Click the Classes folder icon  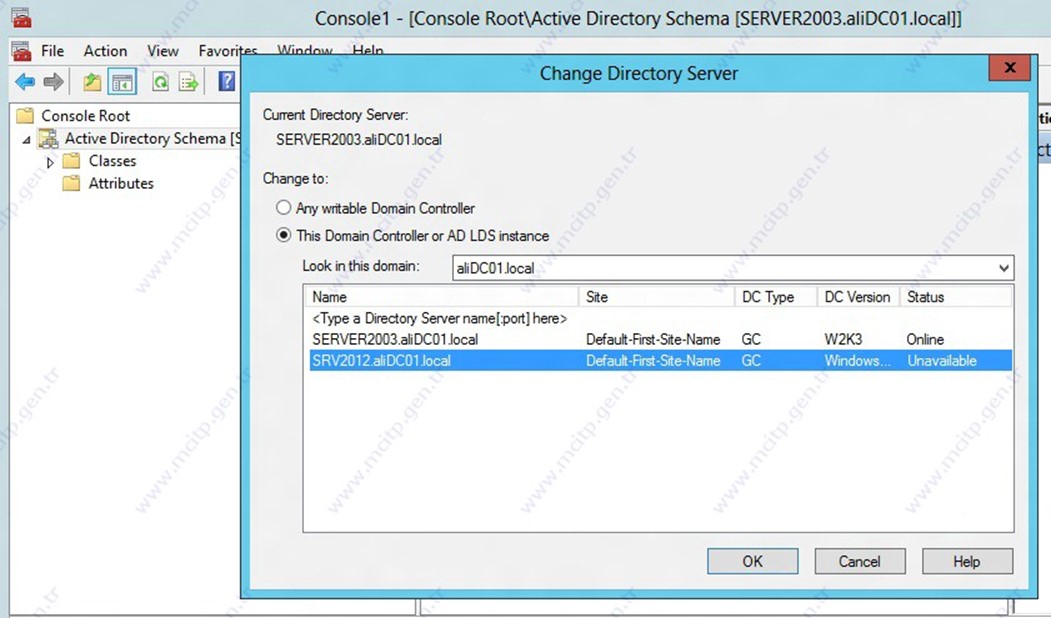point(71,161)
